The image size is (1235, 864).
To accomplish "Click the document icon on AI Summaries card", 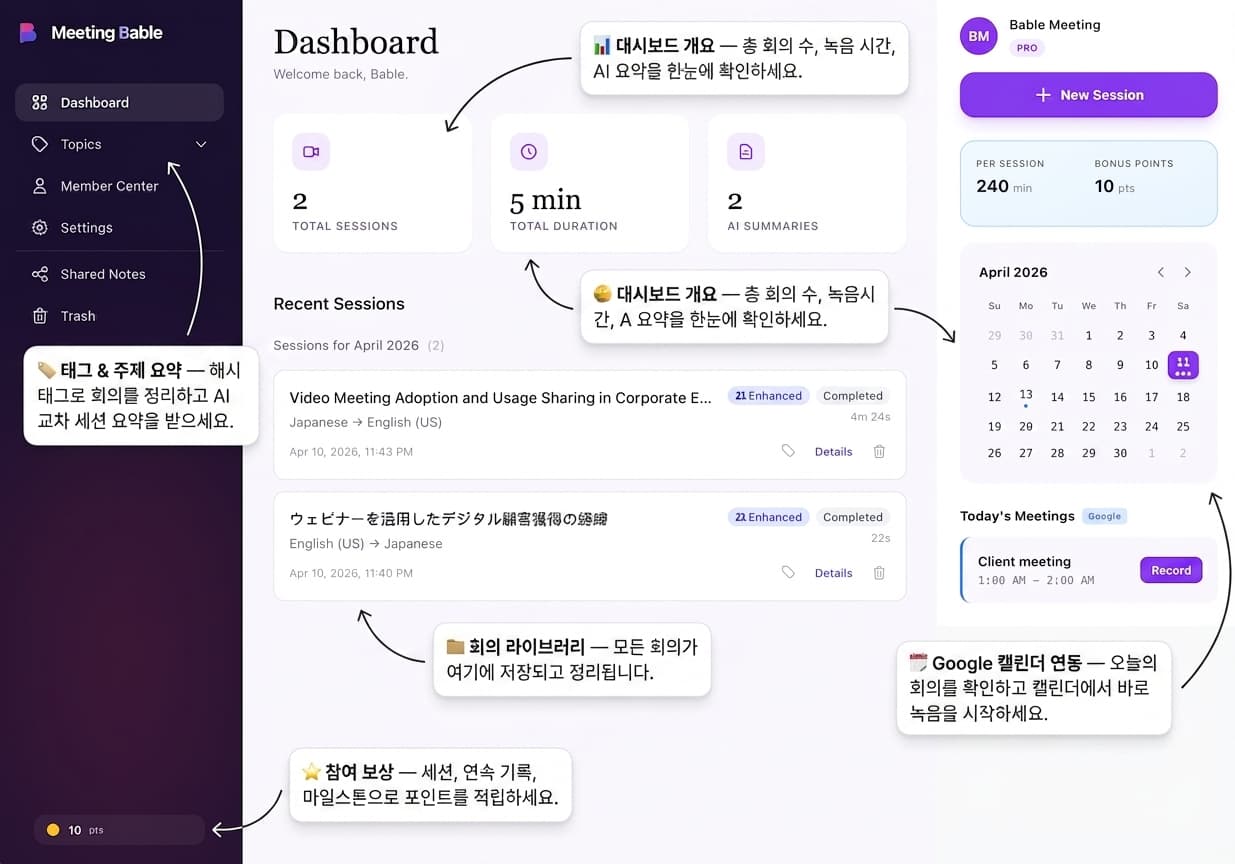I will pyautogui.click(x=745, y=151).
